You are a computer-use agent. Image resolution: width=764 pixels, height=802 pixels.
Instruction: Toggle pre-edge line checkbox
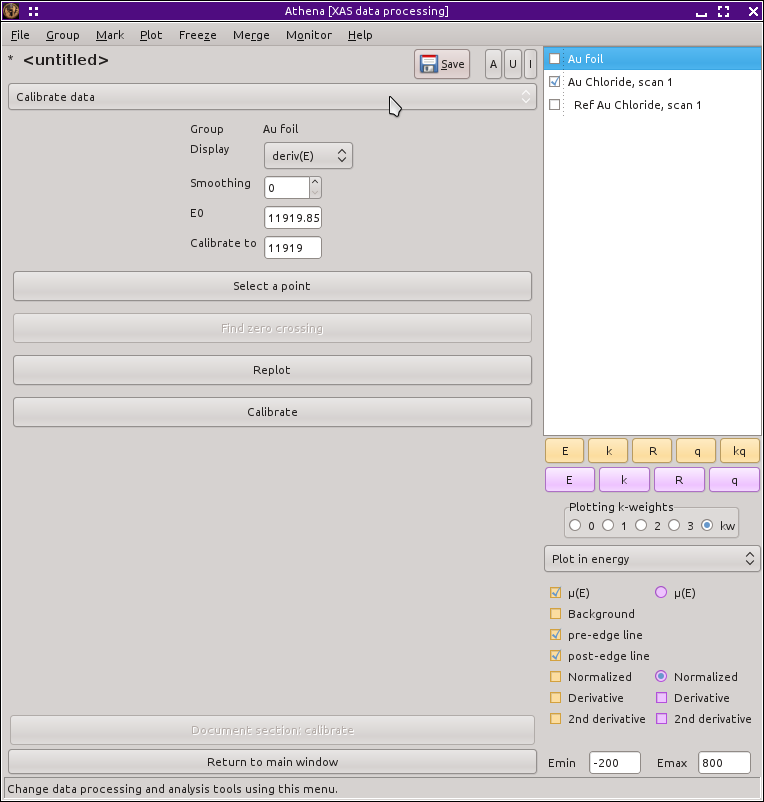pyautogui.click(x=555, y=634)
